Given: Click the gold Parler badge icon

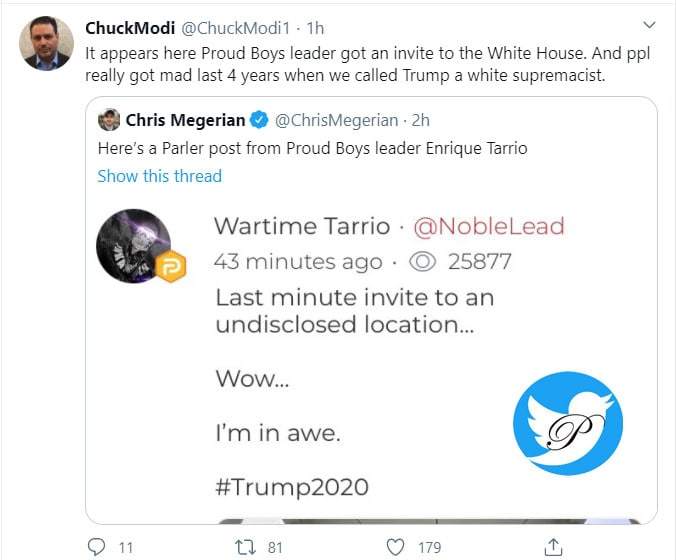Looking at the screenshot, I should point(171,266).
